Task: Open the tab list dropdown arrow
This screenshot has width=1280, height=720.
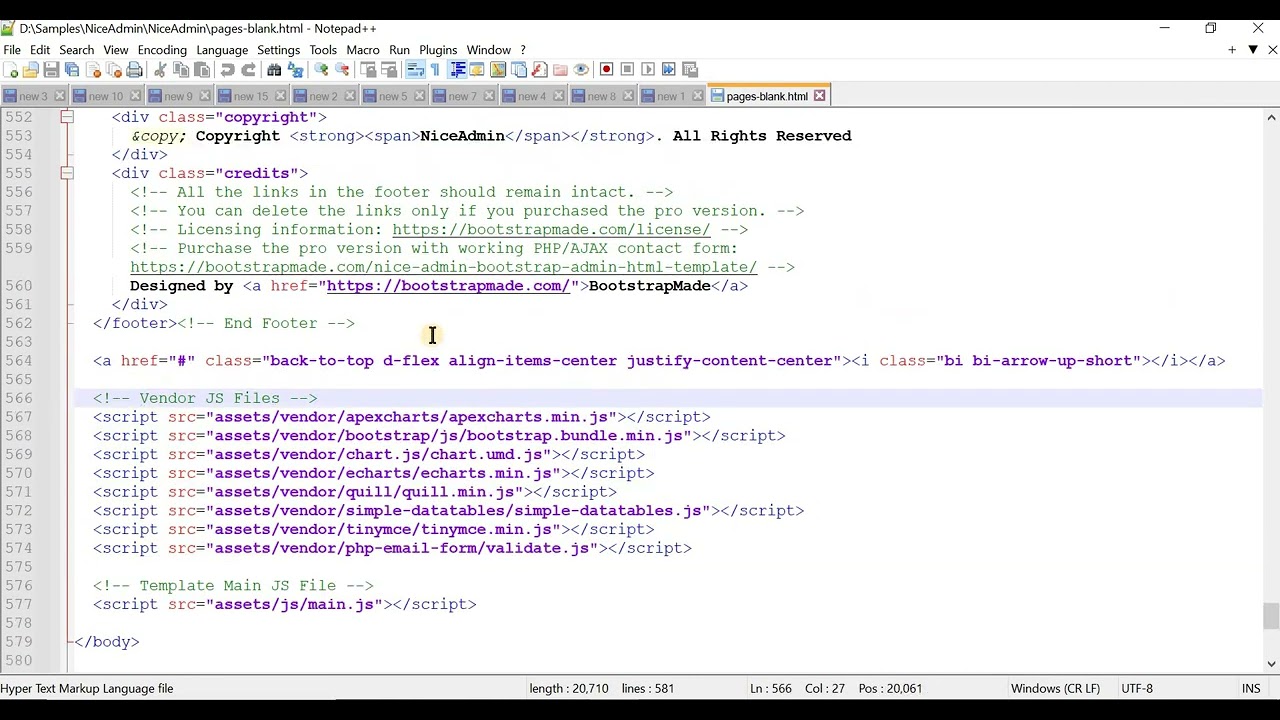Action: [x=1252, y=50]
